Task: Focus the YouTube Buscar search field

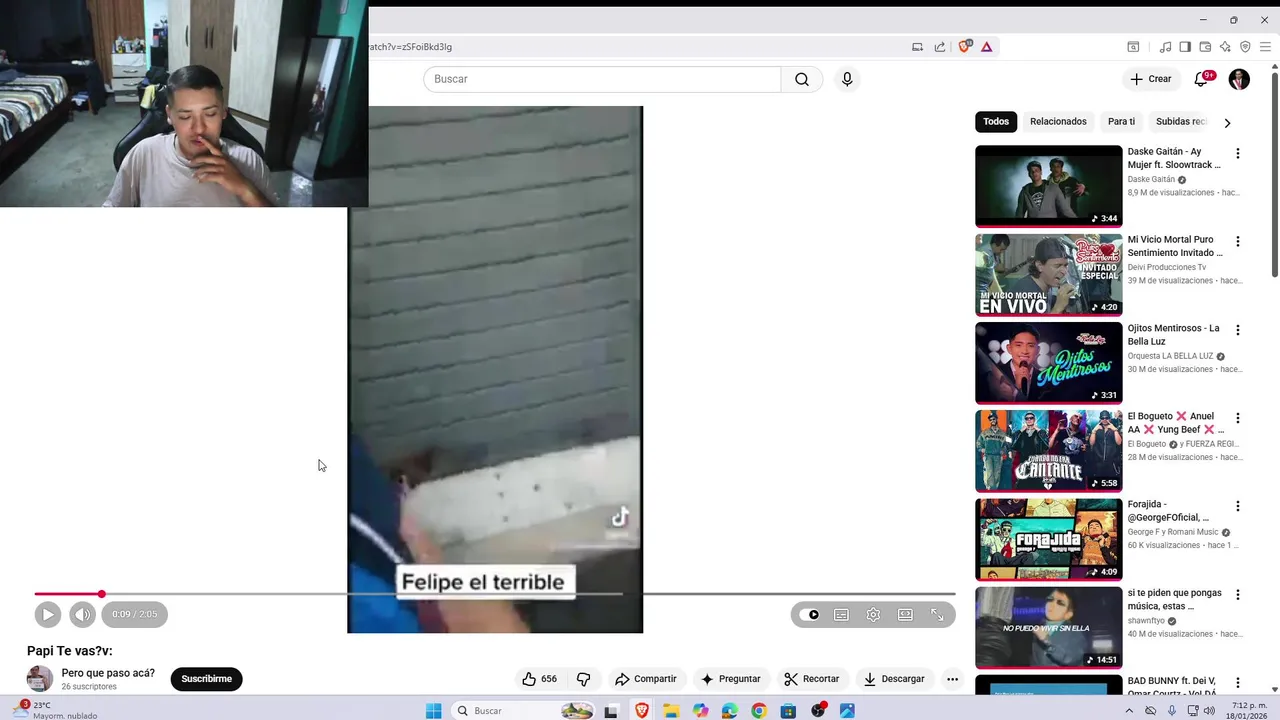Action: (x=602, y=79)
